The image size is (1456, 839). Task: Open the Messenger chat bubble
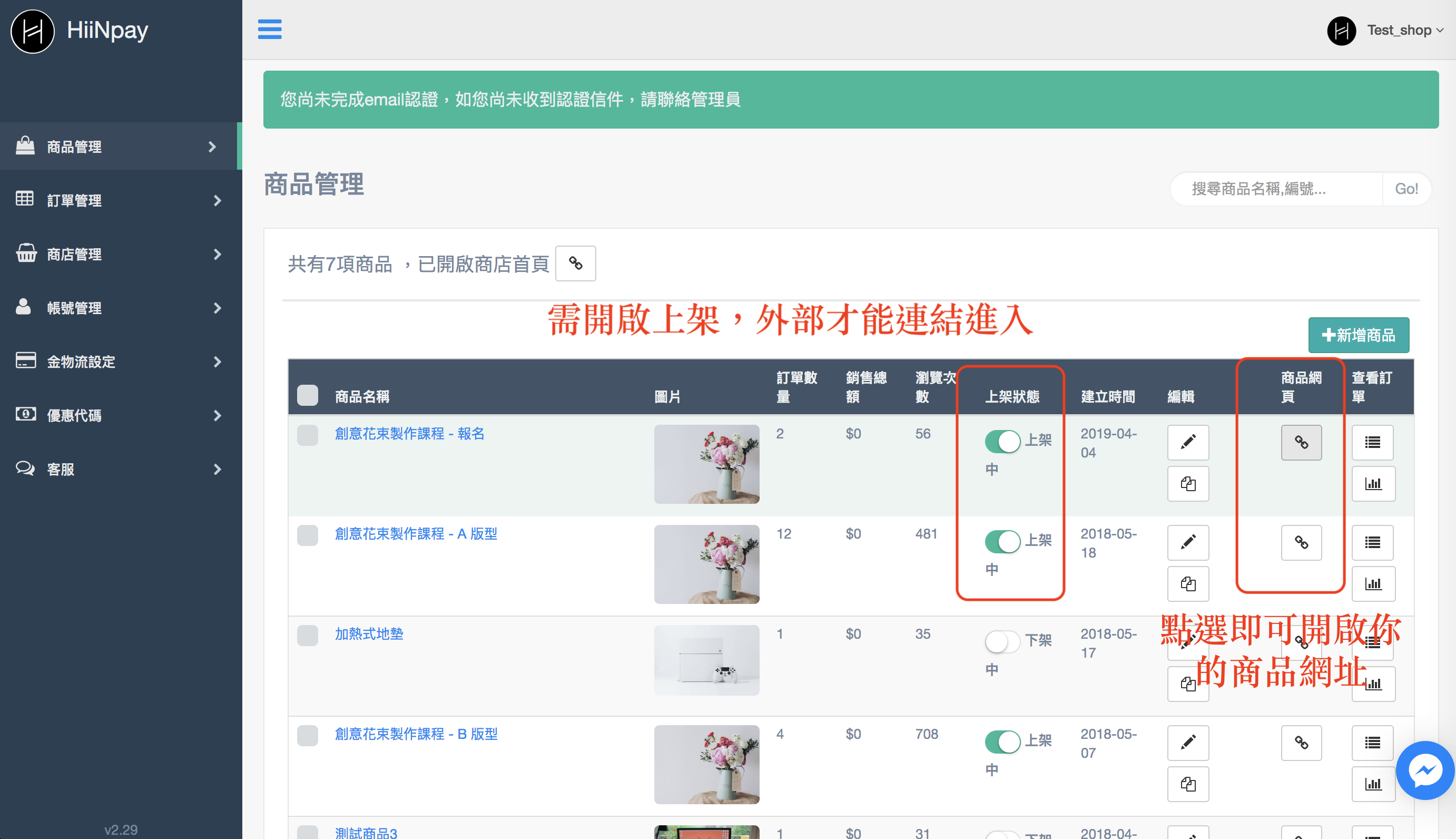(x=1425, y=770)
